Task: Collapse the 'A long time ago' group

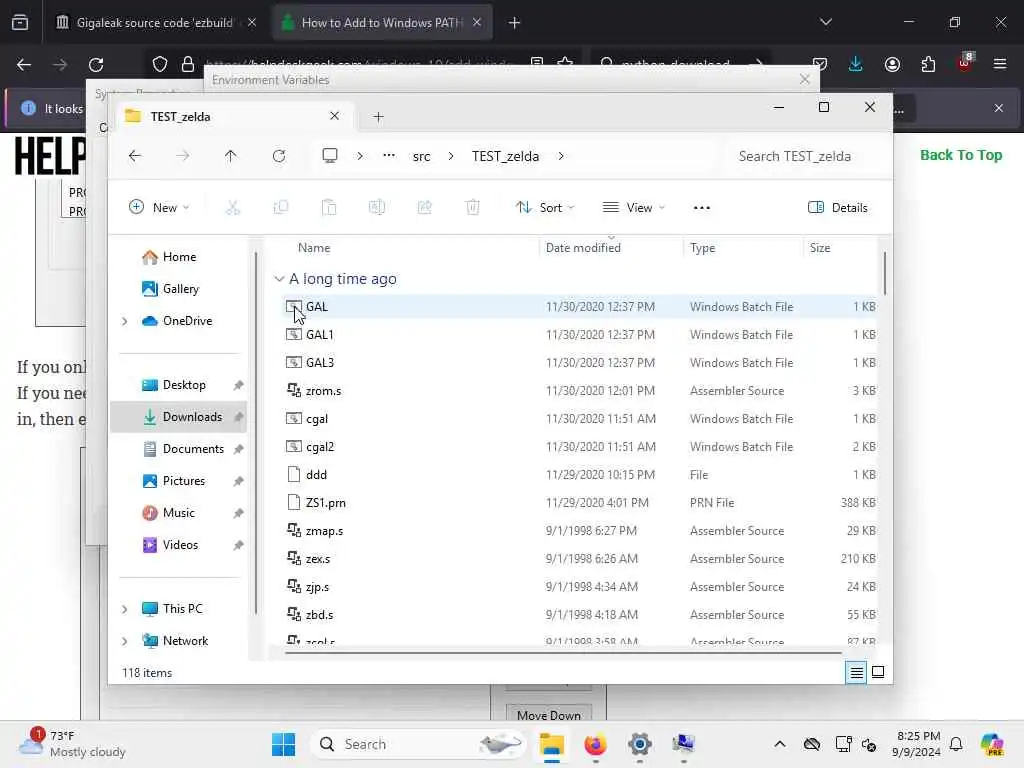Action: [279, 279]
